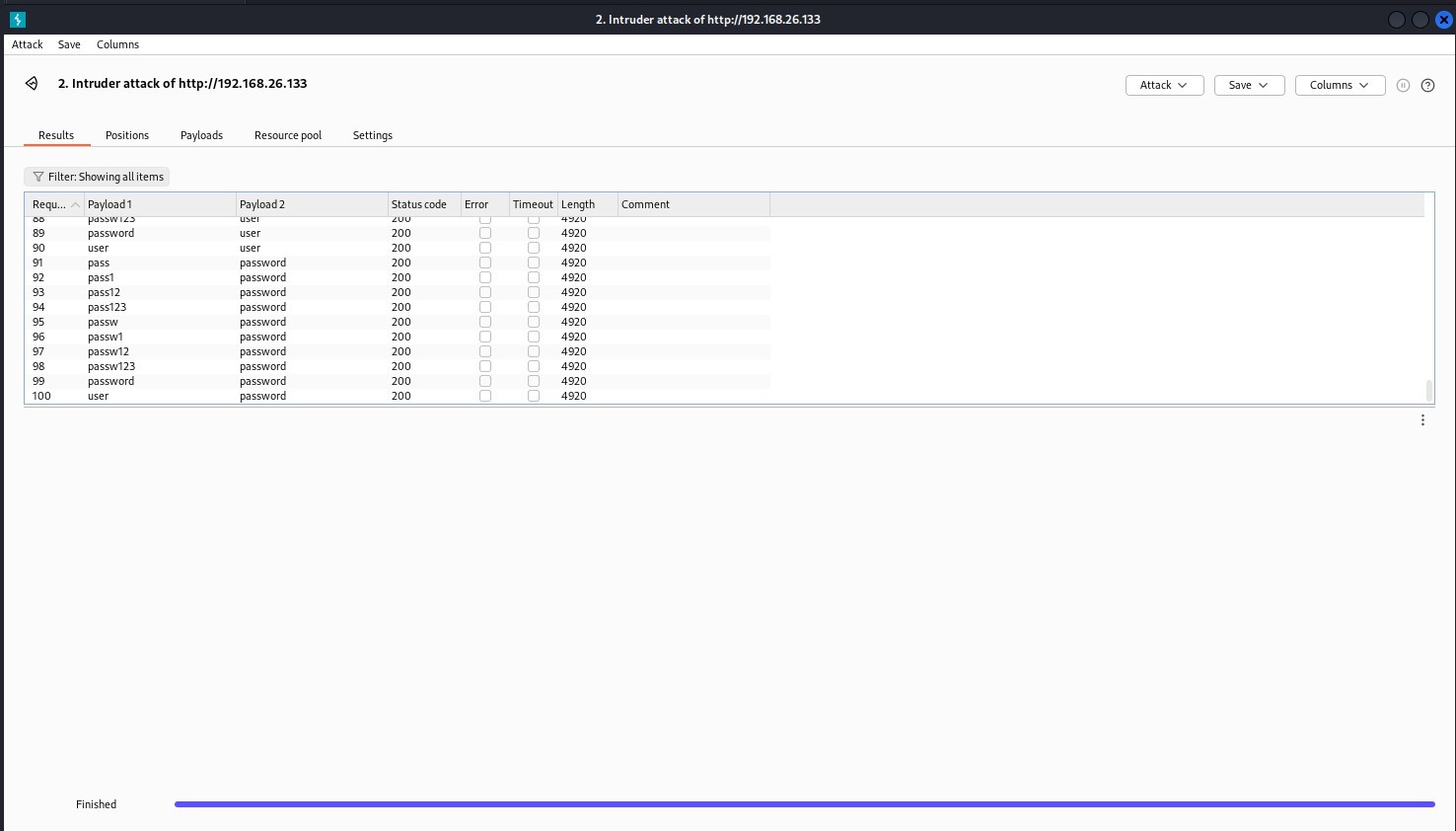Switch to the Payloads tab
This screenshot has height=831, width=1456.
[201, 135]
